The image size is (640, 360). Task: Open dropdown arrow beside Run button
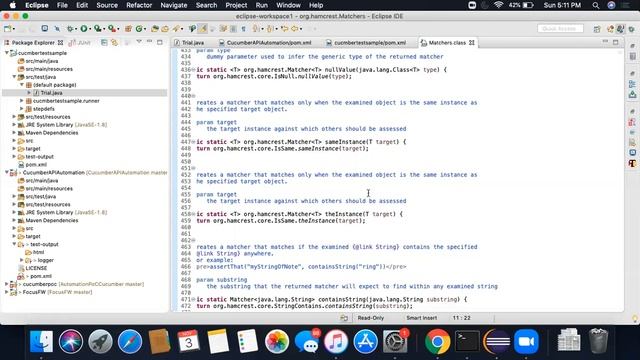pyautogui.click(x=90, y=29)
